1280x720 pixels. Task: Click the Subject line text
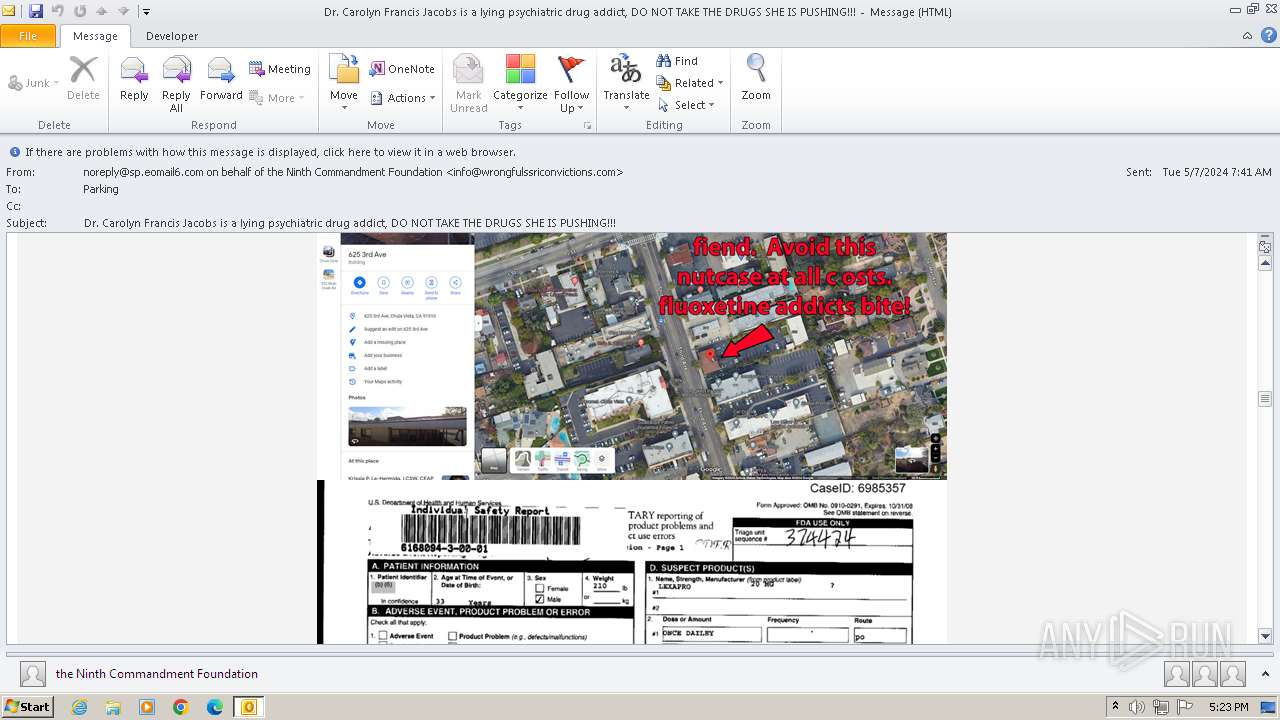tap(350, 223)
